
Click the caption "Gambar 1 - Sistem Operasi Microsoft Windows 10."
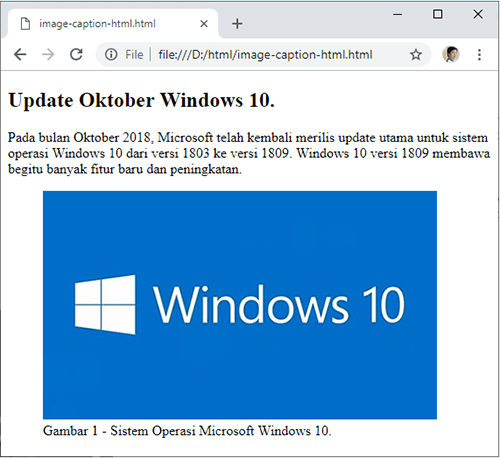point(187,431)
